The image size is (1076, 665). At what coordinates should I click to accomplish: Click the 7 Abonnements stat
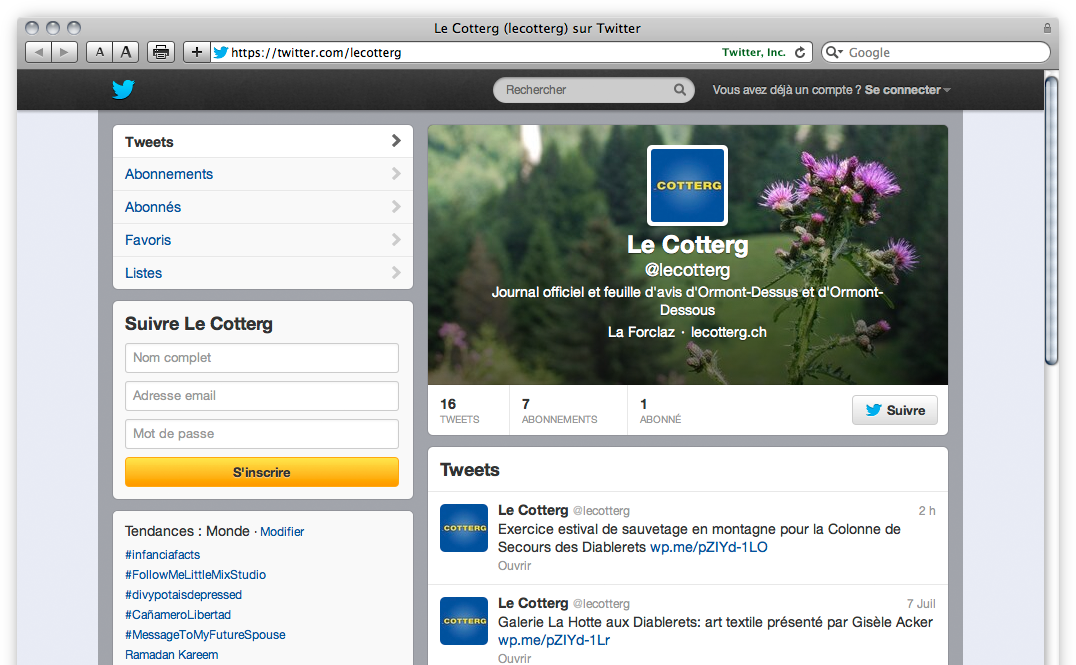click(559, 410)
